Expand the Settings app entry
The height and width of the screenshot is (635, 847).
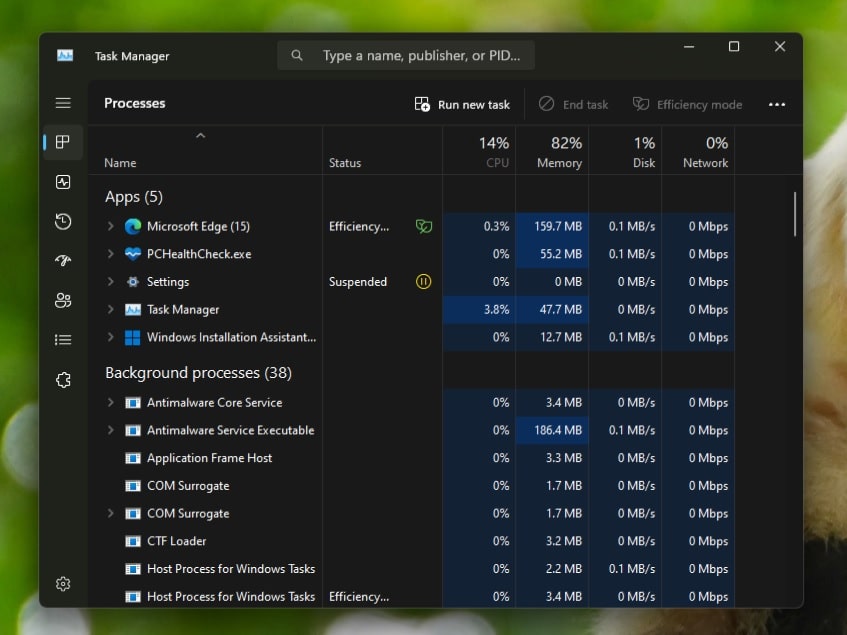111,282
